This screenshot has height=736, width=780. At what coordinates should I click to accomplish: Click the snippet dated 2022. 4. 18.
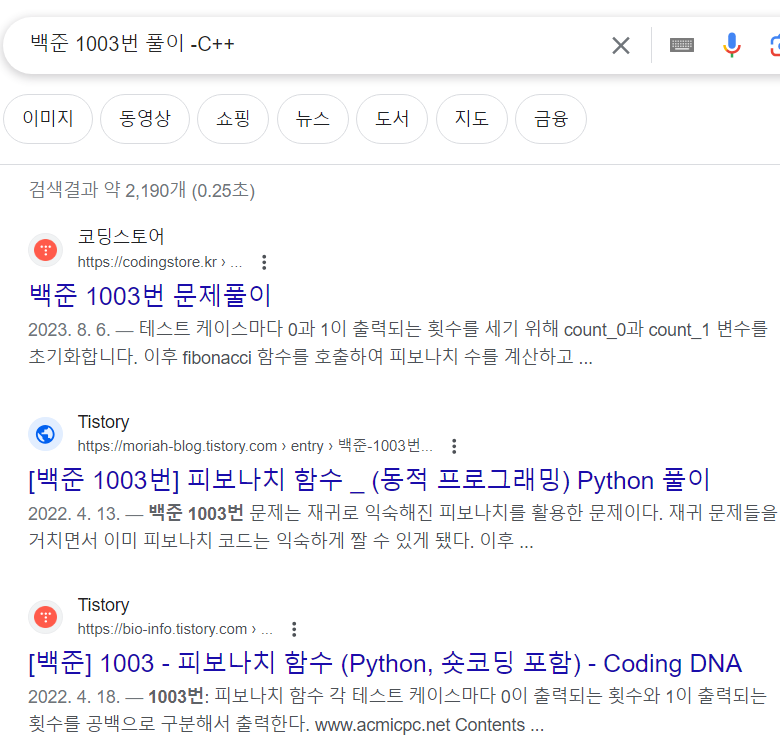(397, 710)
